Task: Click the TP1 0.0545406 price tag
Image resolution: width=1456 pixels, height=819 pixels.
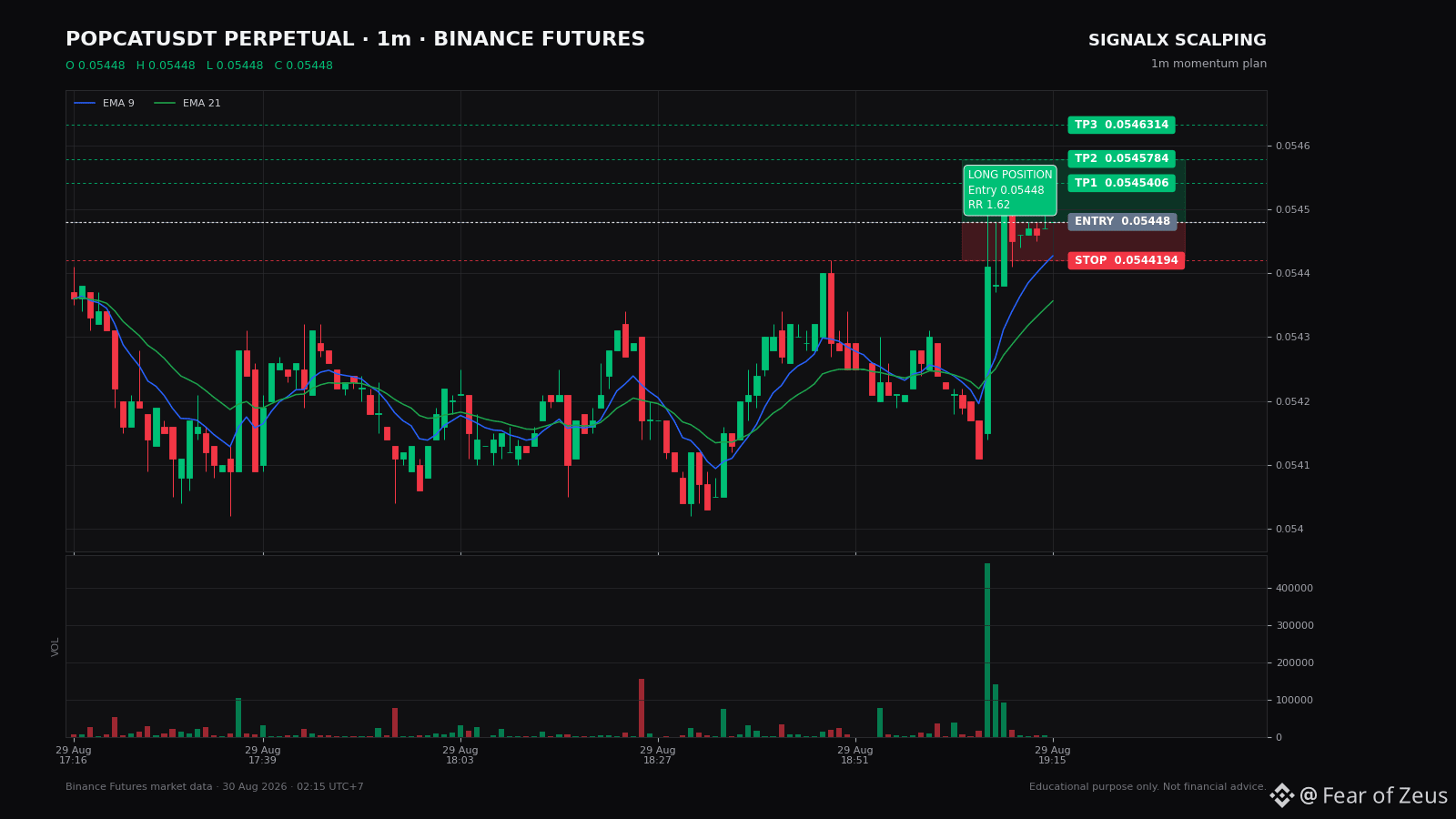Action: (1121, 183)
